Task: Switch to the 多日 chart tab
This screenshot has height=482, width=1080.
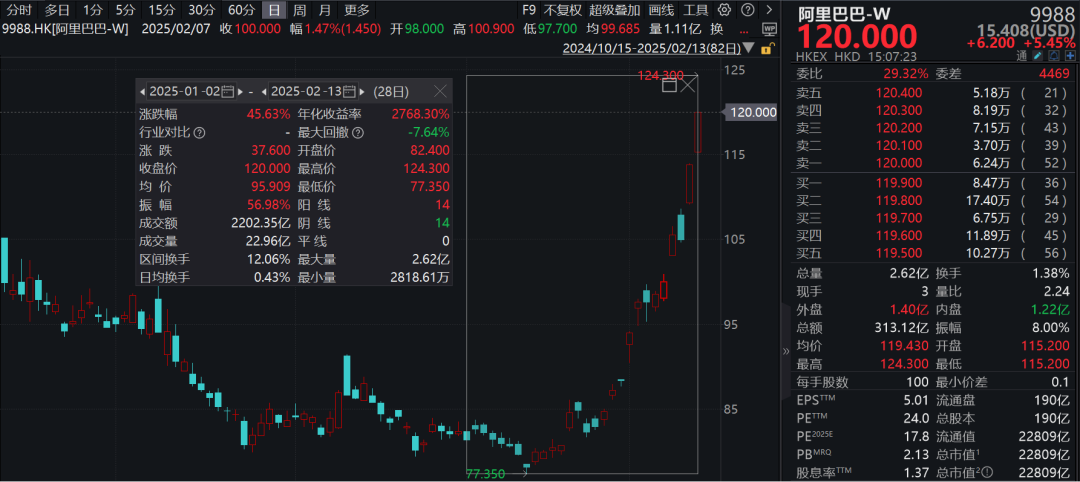Action: (56, 10)
